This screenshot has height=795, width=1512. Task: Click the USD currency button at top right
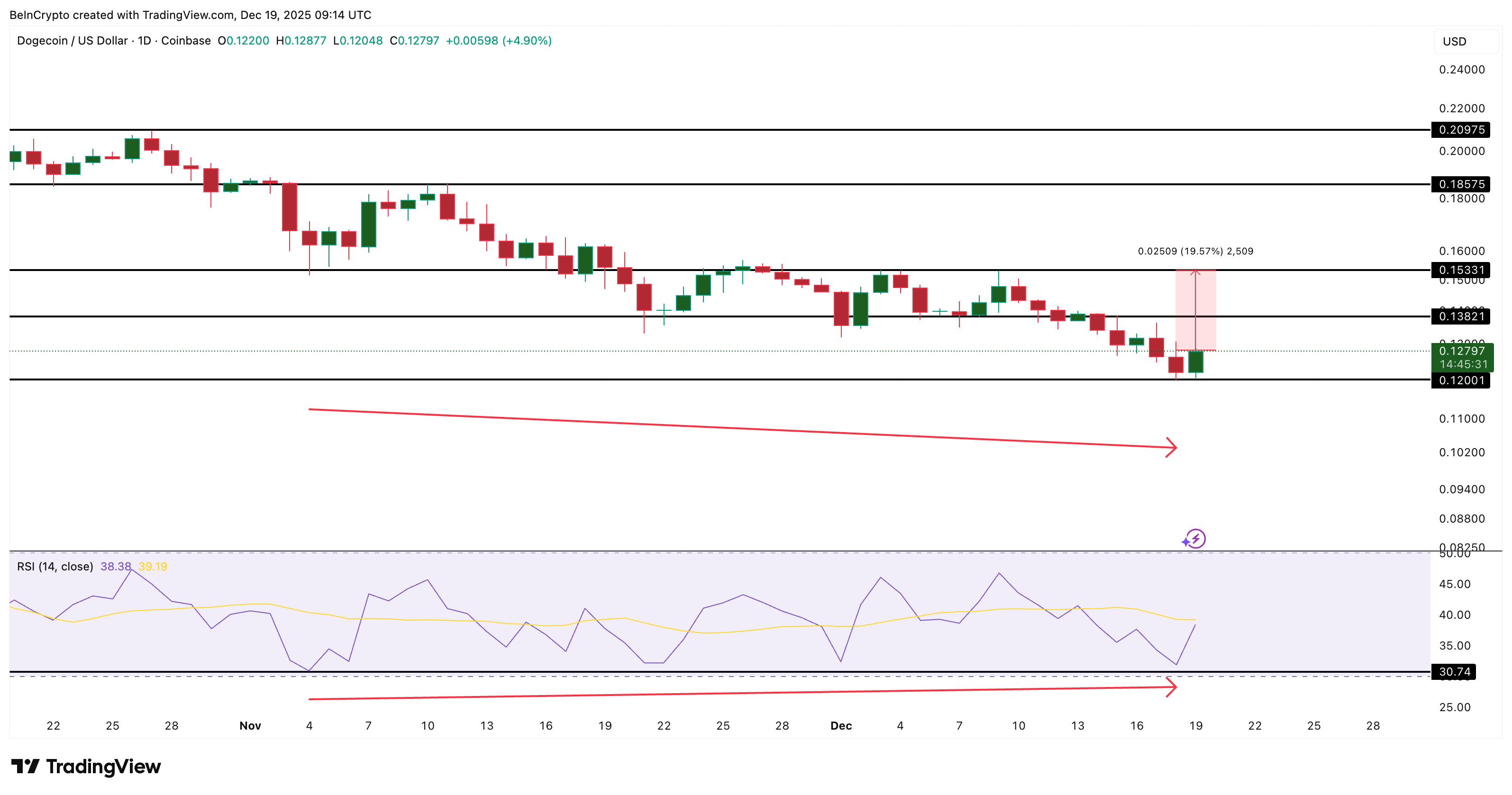point(1466,41)
